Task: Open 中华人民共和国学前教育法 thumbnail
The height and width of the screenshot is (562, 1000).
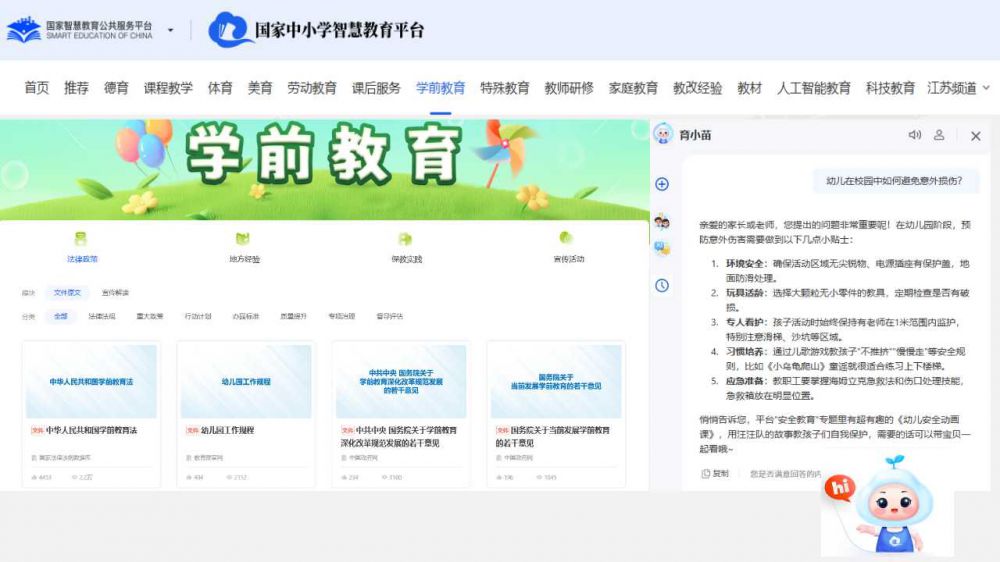Action: (91, 381)
